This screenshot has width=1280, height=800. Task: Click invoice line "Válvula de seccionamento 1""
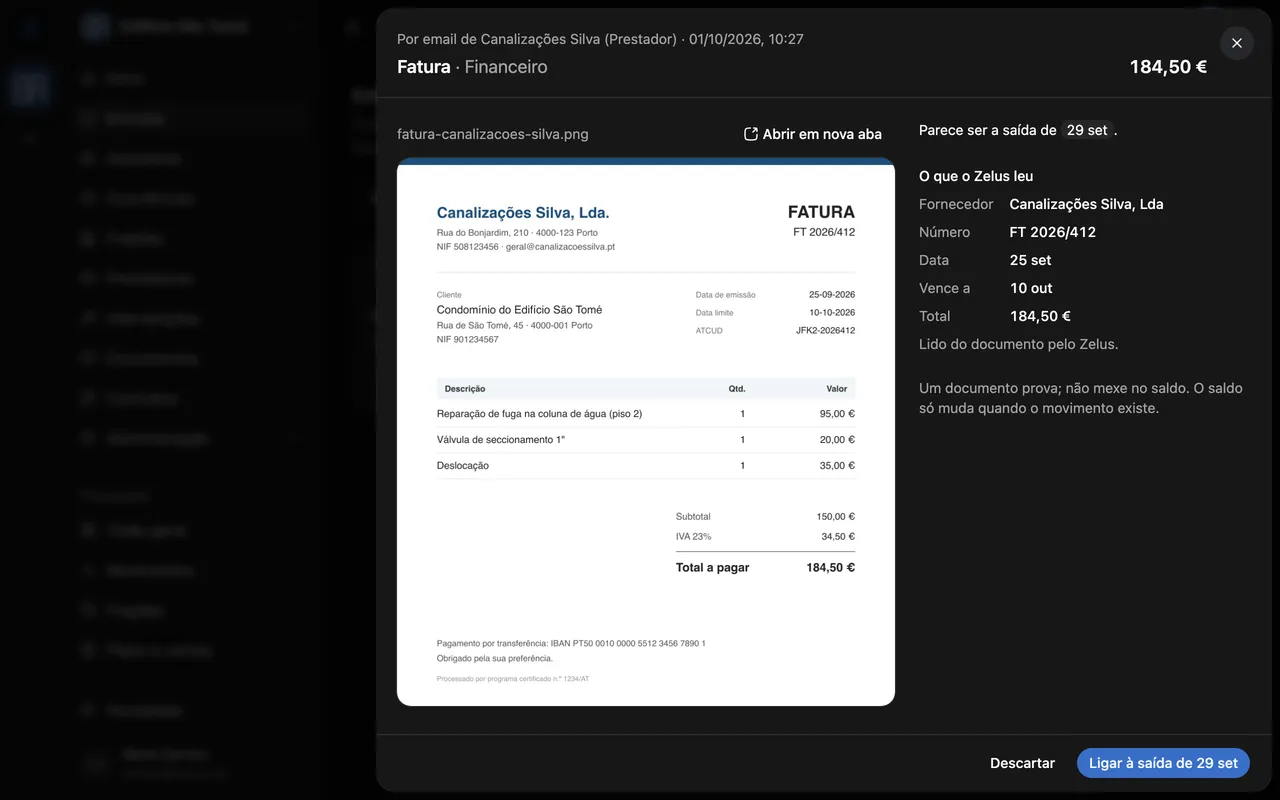tap(501, 440)
